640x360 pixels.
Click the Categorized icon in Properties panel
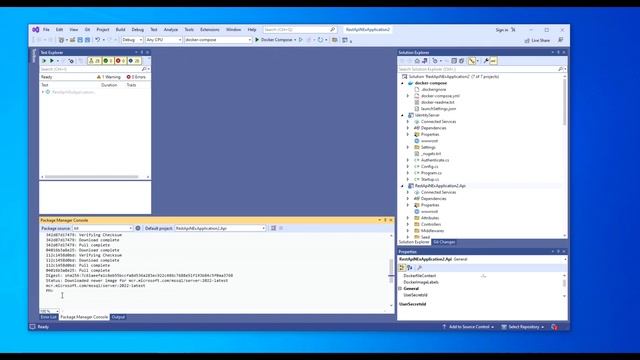click(402, 268)
